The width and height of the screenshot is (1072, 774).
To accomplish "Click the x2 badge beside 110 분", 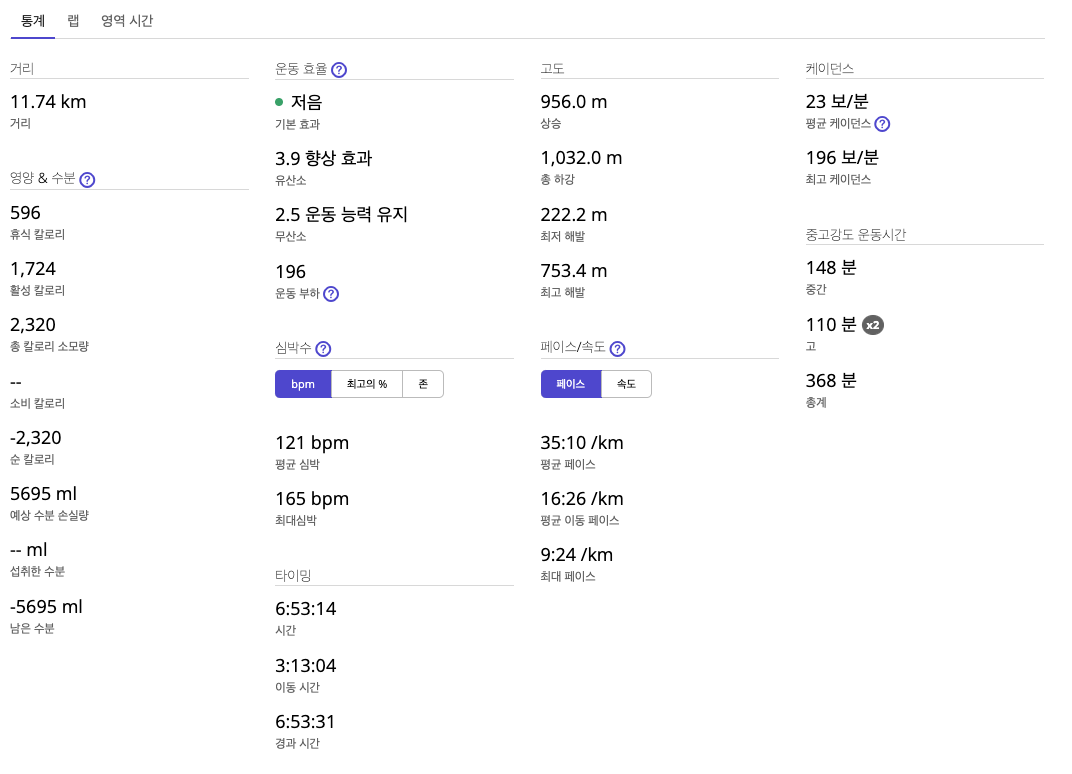I will tap(873, 325).
